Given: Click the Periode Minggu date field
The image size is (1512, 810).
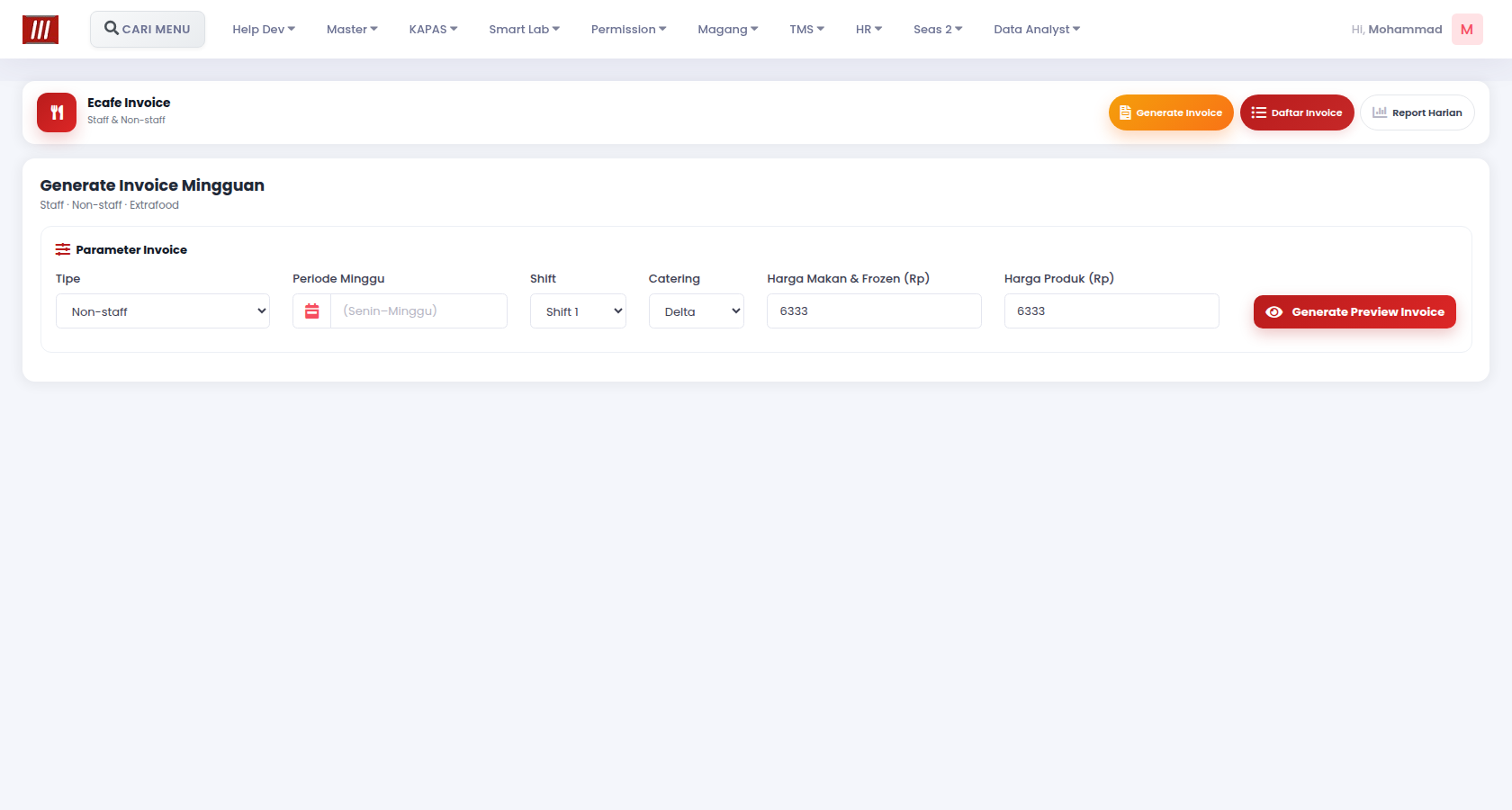Looking at the screenshot, I should (418, 311).
